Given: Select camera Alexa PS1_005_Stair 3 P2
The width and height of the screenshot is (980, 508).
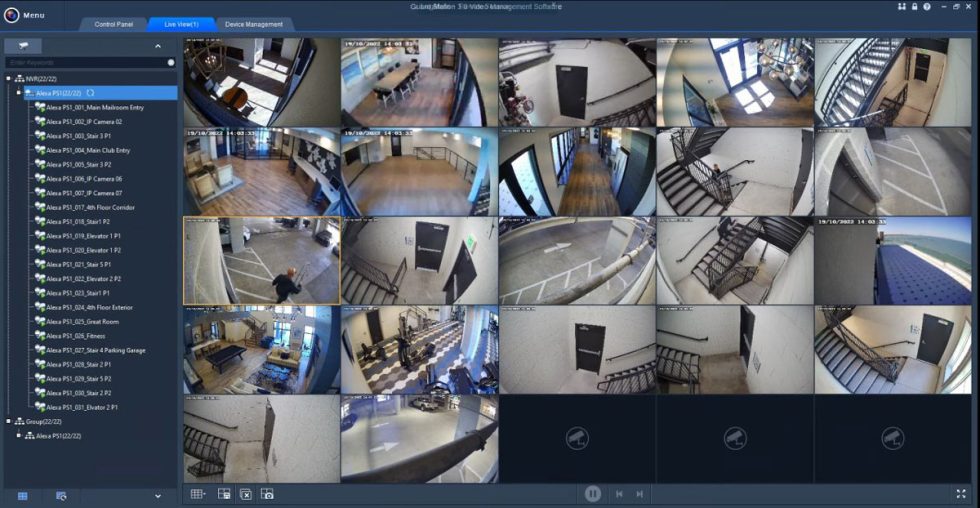Looking at the screenshot, I should coord(79,164).
